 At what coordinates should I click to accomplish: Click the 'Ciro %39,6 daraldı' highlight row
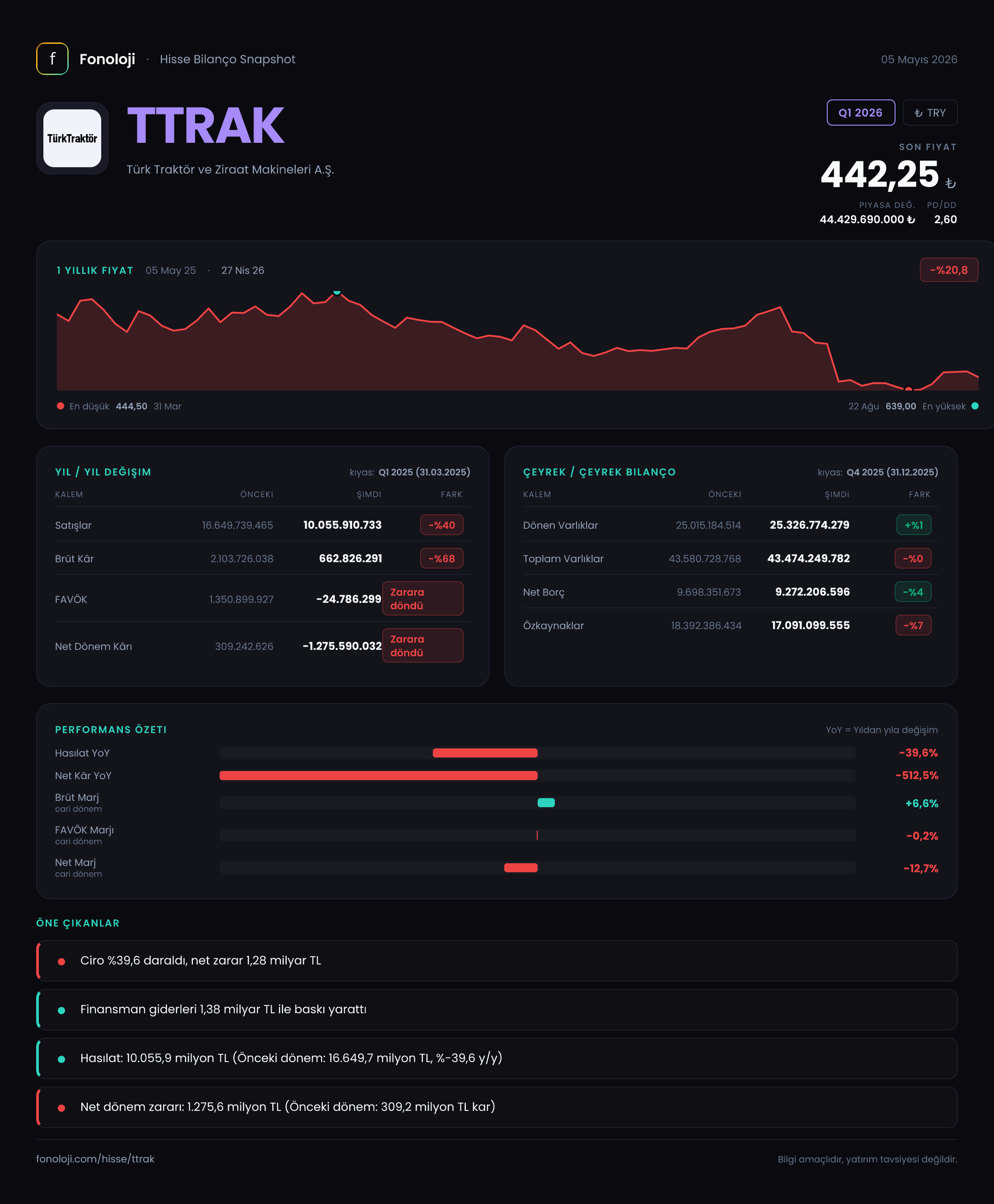(497, 960)
